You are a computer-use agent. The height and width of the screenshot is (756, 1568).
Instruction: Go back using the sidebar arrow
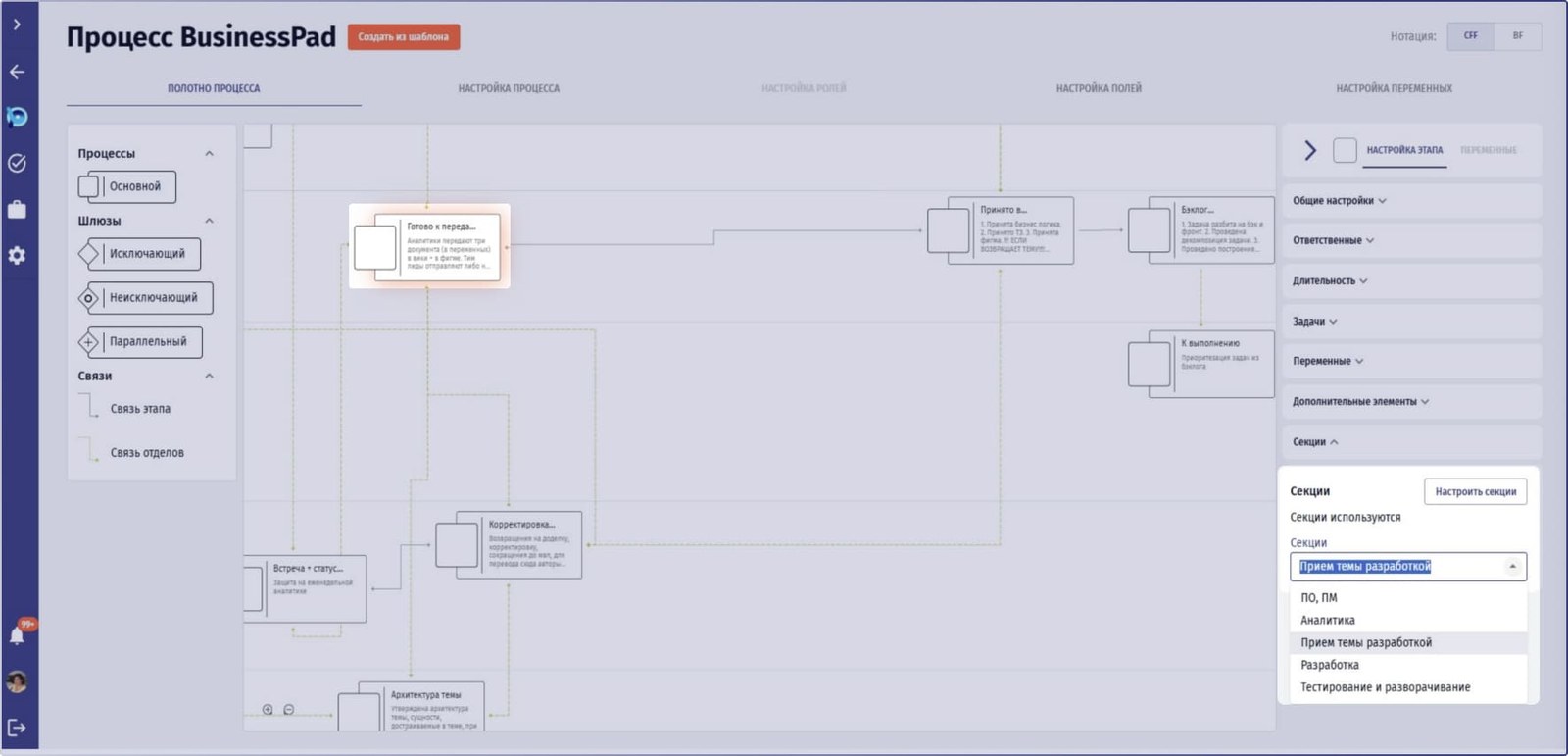pyautogui.click(x=17, y=72)
